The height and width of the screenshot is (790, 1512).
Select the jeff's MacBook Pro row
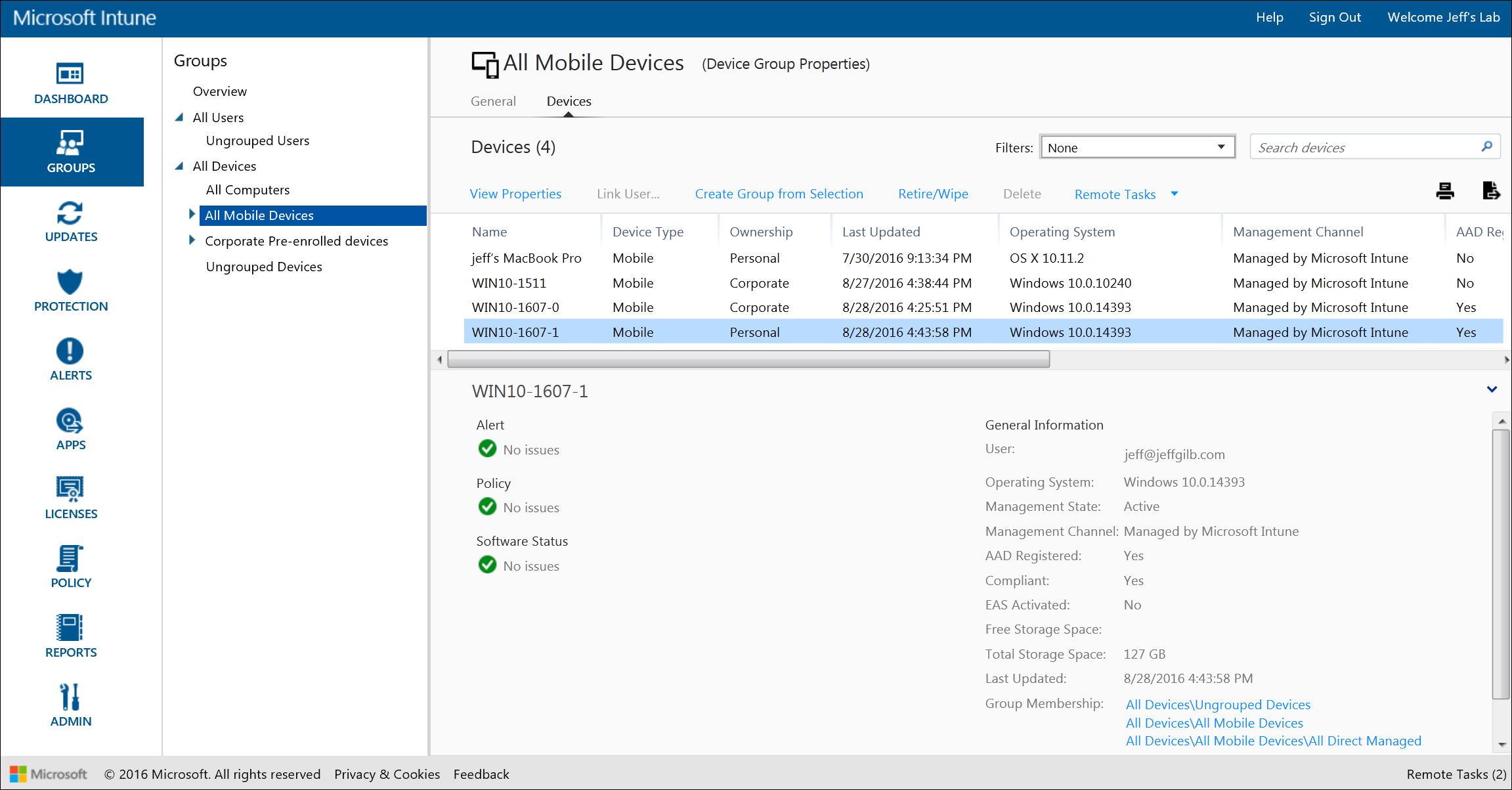pyautogui.click(x=983, y=258)
